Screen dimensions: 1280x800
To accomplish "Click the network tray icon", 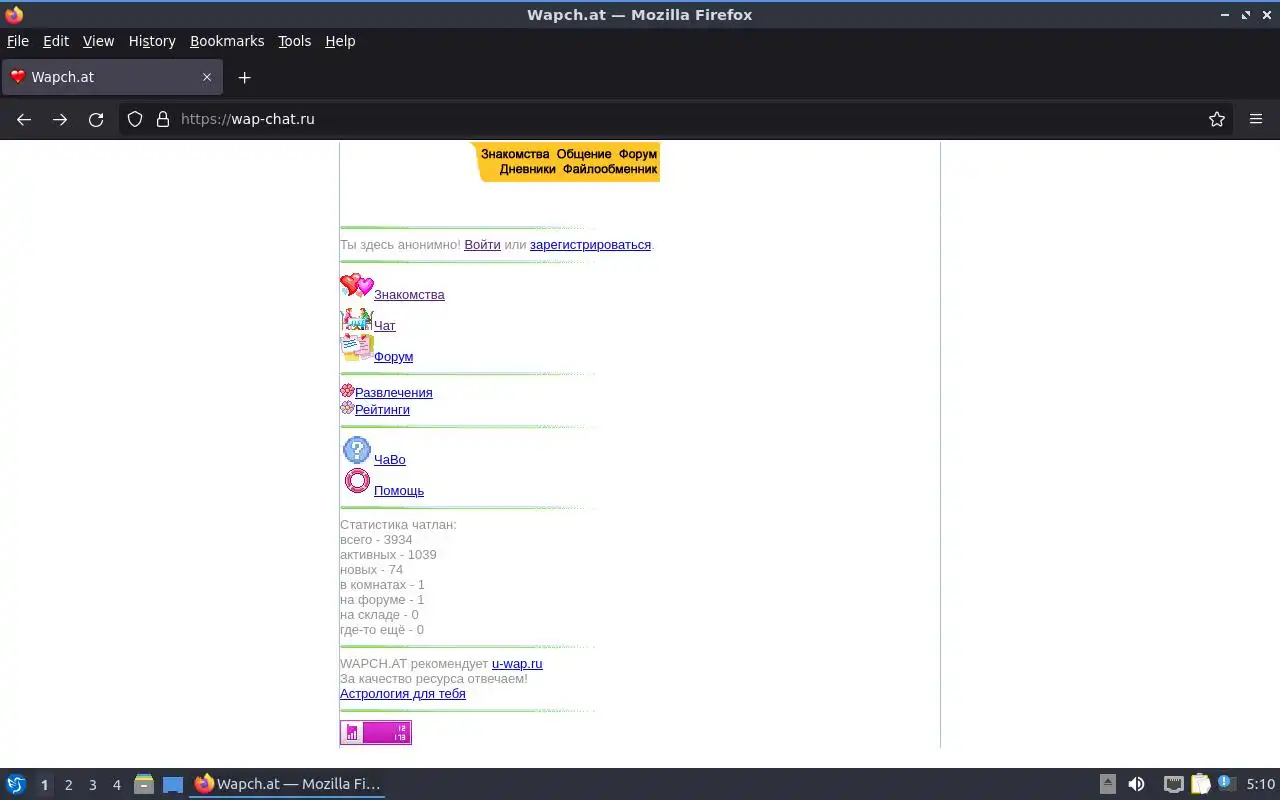I will point(1173,785).
